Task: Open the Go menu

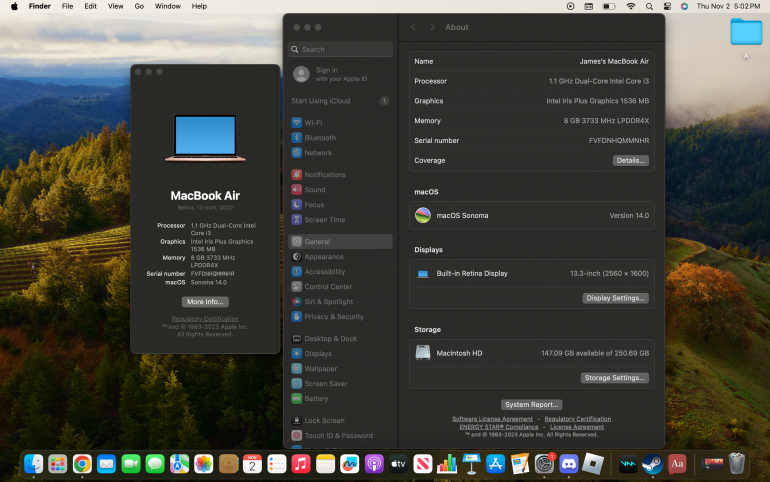Action: 139,6
